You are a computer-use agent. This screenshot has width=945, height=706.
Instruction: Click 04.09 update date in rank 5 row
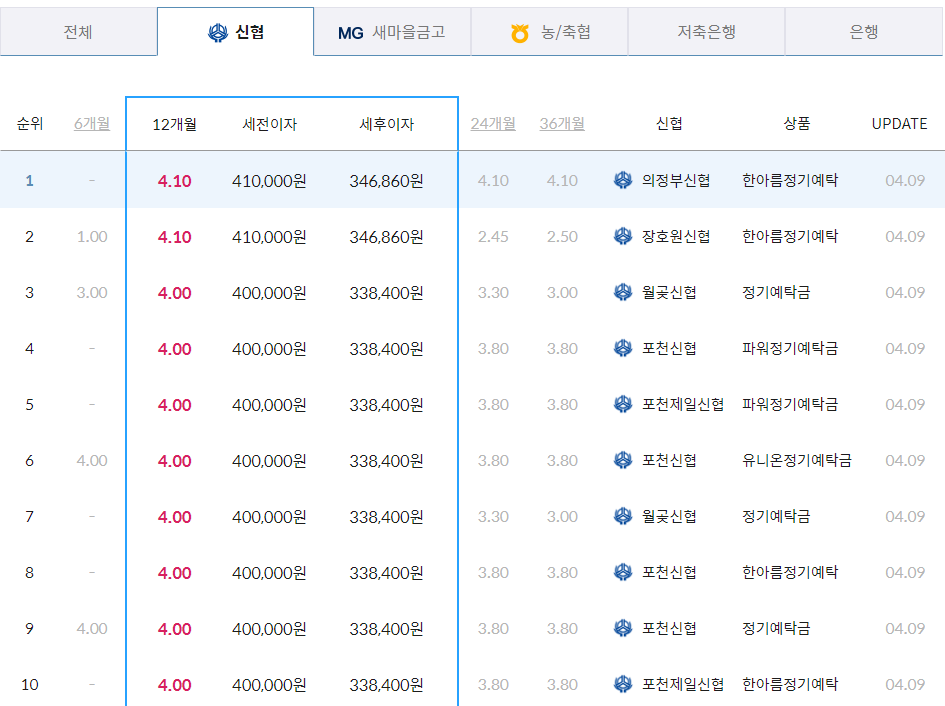coord(905,405)
